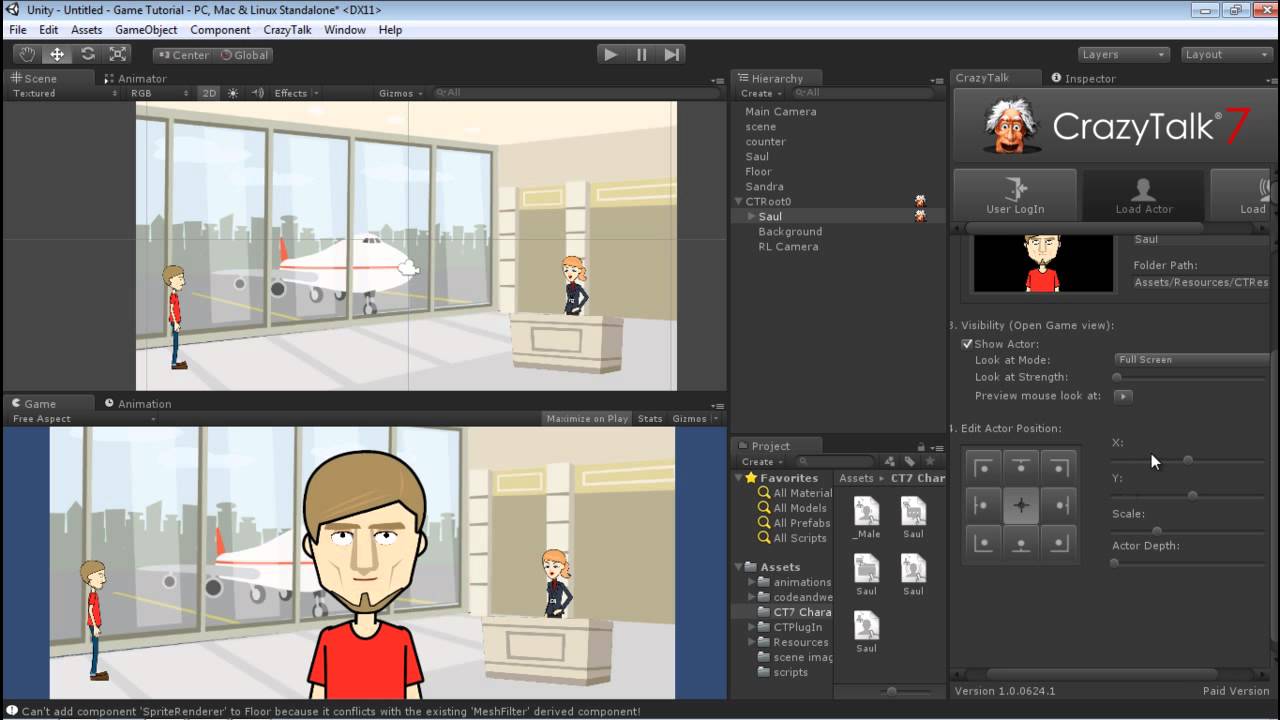Click Search by Label tag icon
The width and height of the screenshot is (1280, 720).
[x=910, y=462]
